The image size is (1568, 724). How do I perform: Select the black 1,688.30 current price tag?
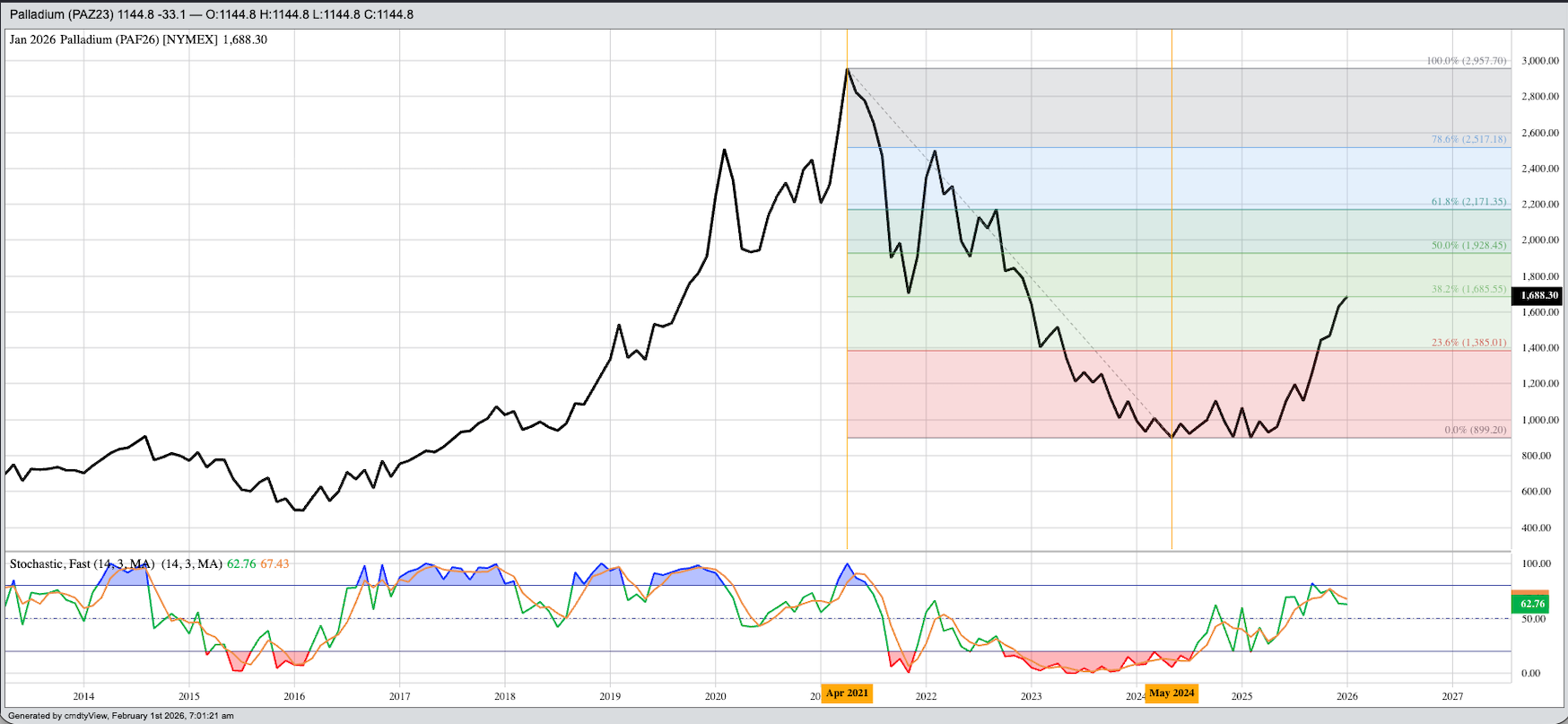pyautogui.click(x=1538, y=295)
